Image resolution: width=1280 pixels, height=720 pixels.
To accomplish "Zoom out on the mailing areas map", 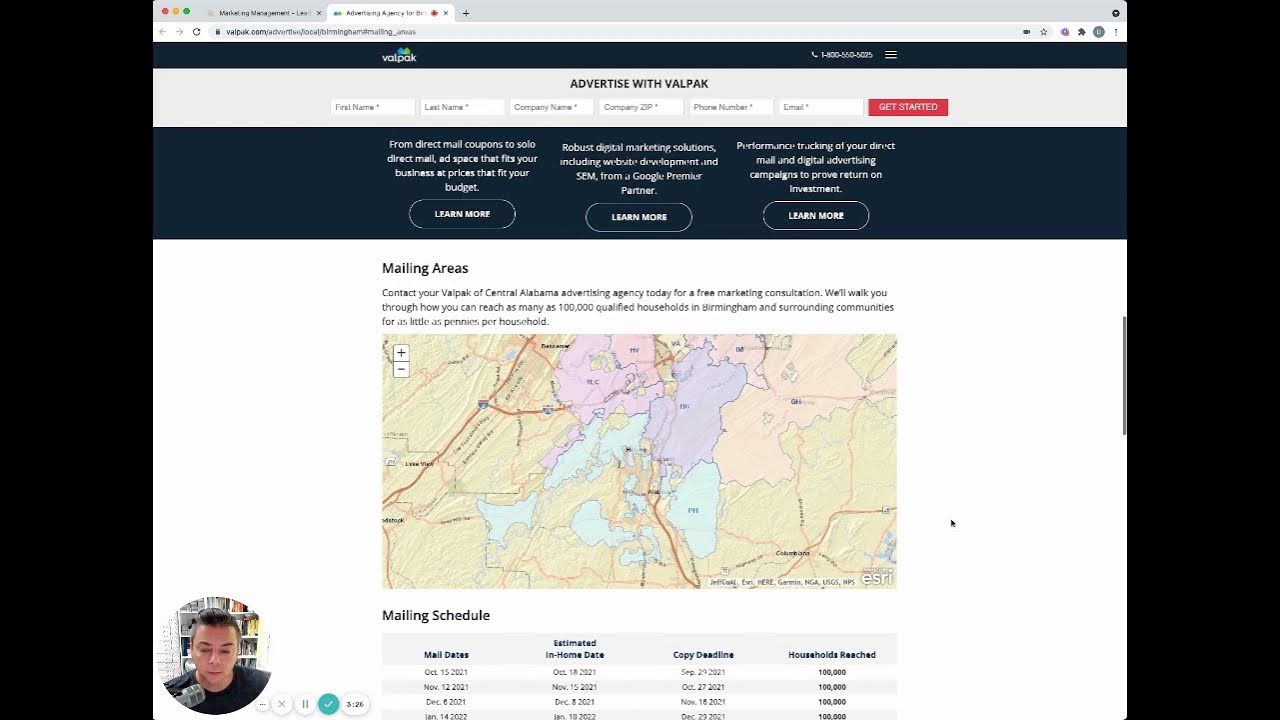I will click(401, 369).
